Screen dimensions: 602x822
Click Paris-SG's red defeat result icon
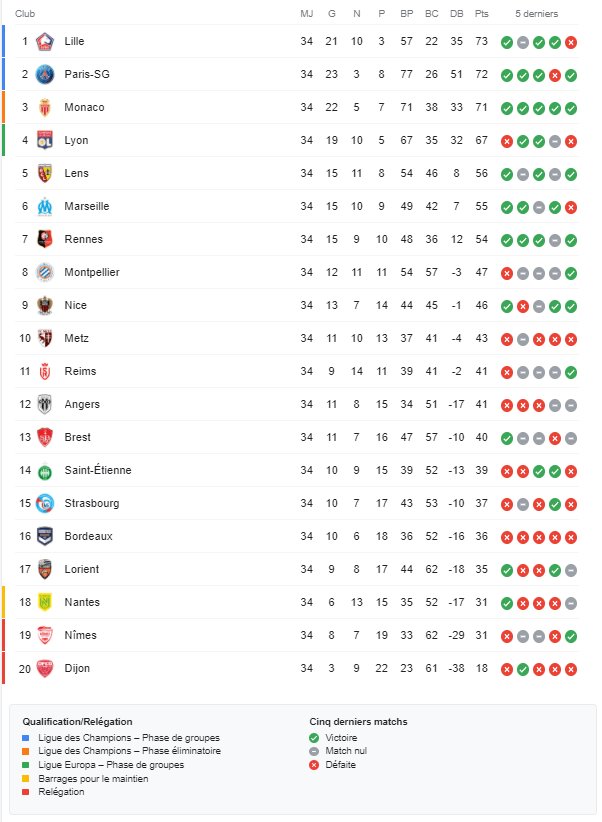(555, 75)
